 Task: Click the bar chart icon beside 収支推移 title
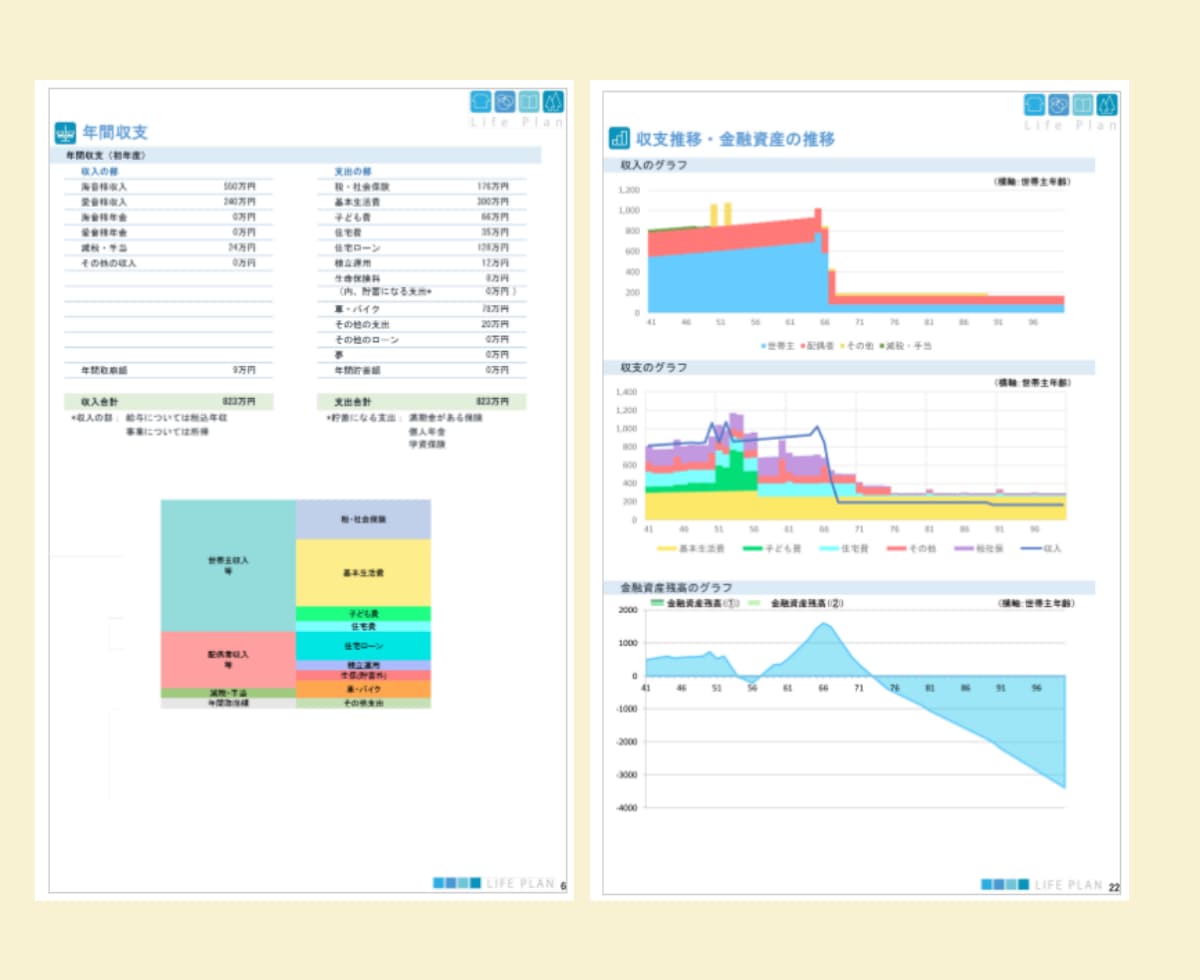tap(619, 138)
